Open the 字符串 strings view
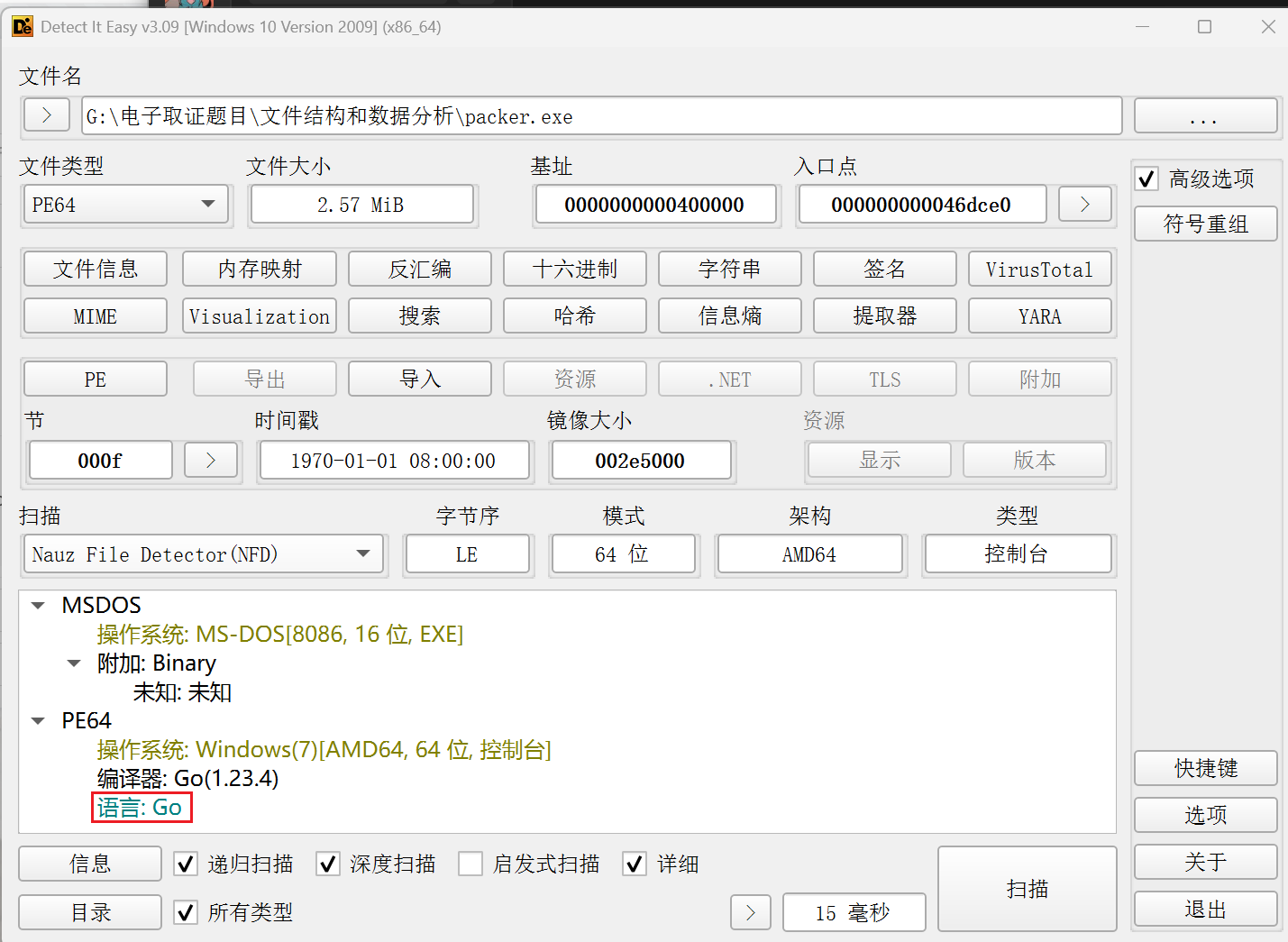 point(729,270)
